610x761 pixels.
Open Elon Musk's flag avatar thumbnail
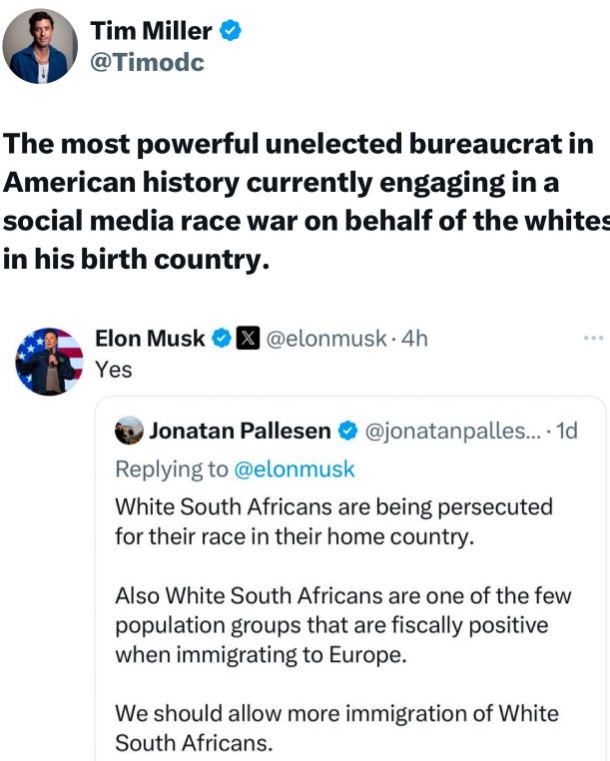point(50,361)
